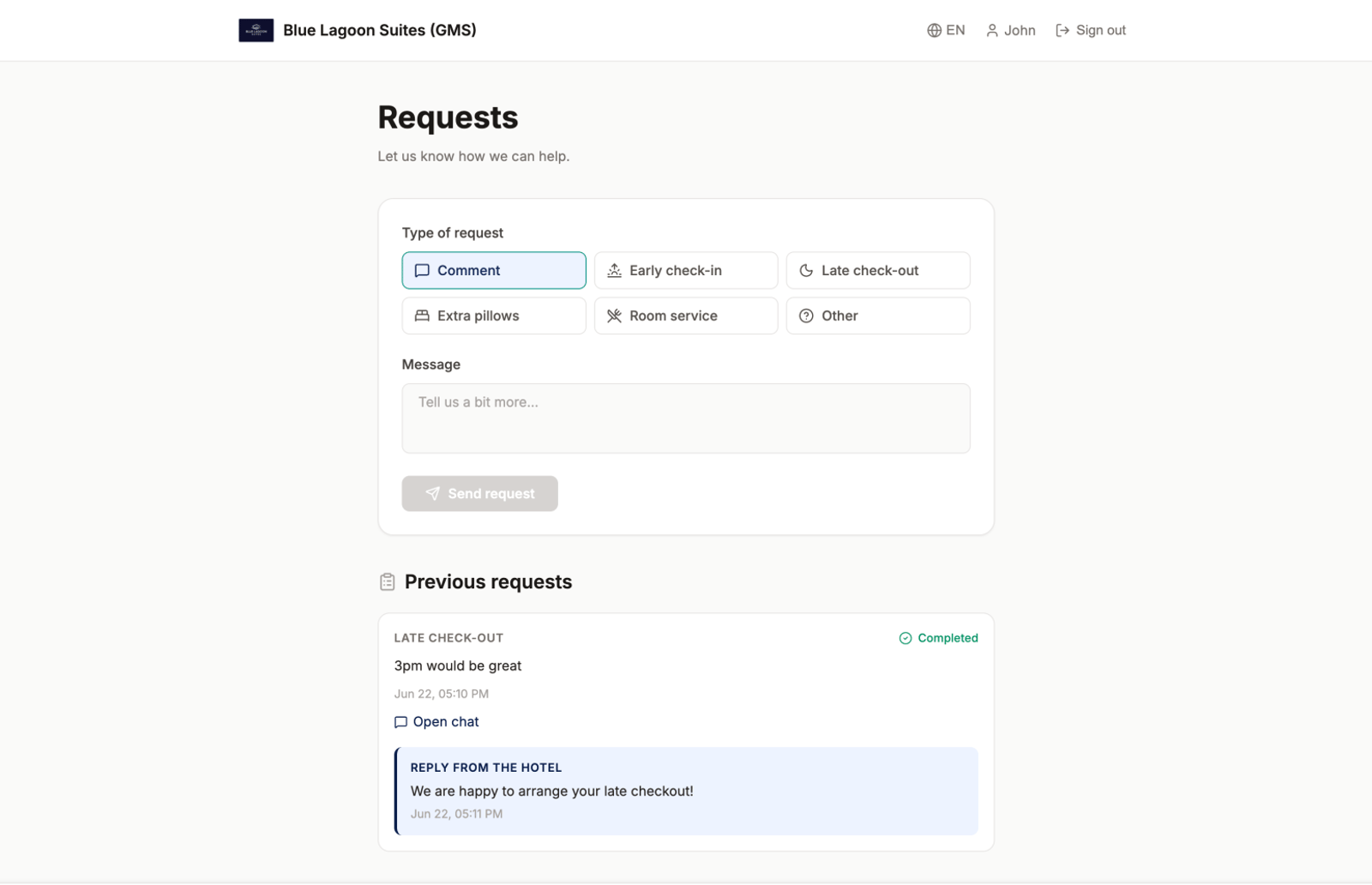Click the chat bubble icon beside Open chat
Image resolution: width=1372 pixels, height=885 pixels.
click(x=400, y=722)
